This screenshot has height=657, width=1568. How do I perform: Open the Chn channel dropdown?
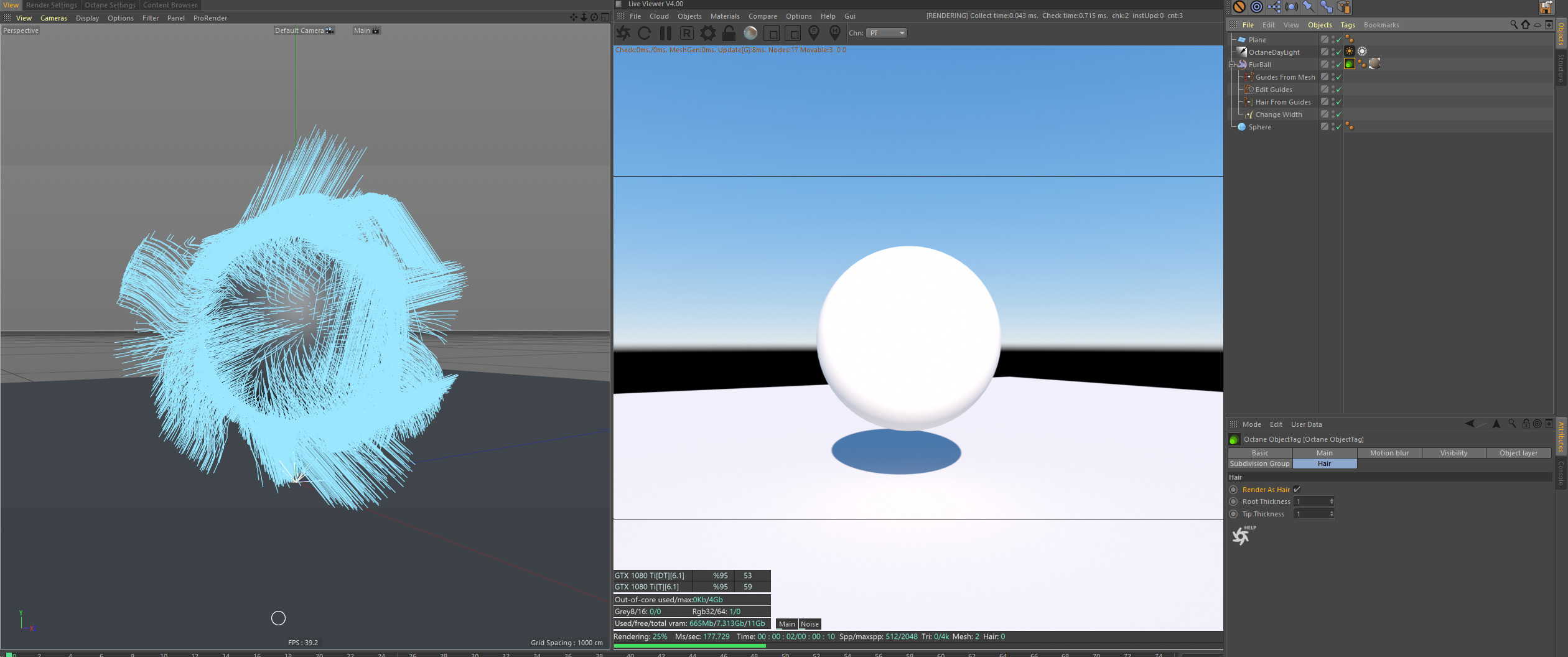coord(887,33)
